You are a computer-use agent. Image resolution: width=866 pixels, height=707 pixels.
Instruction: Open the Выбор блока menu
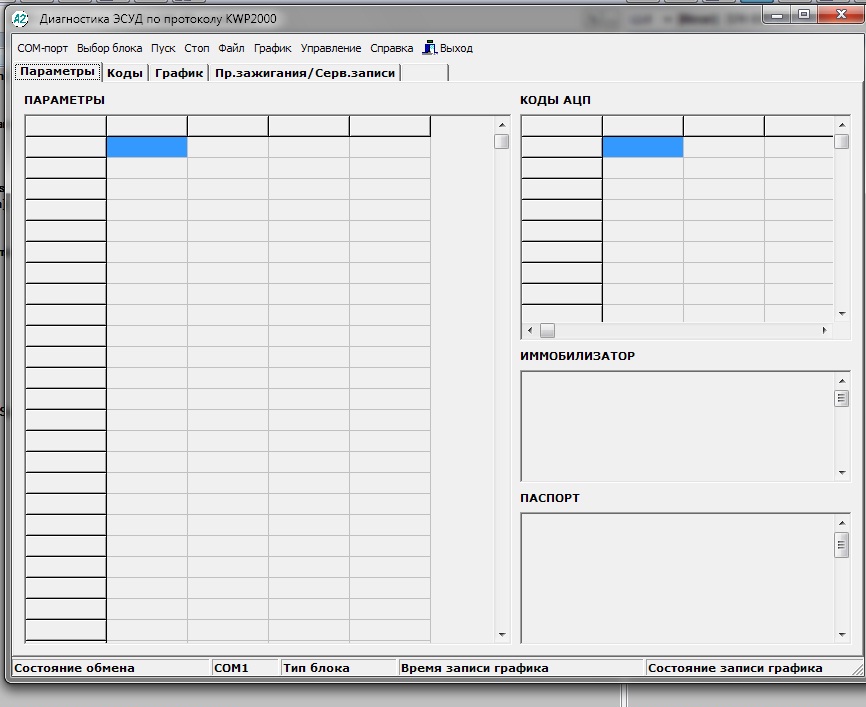tap(110, 48)
